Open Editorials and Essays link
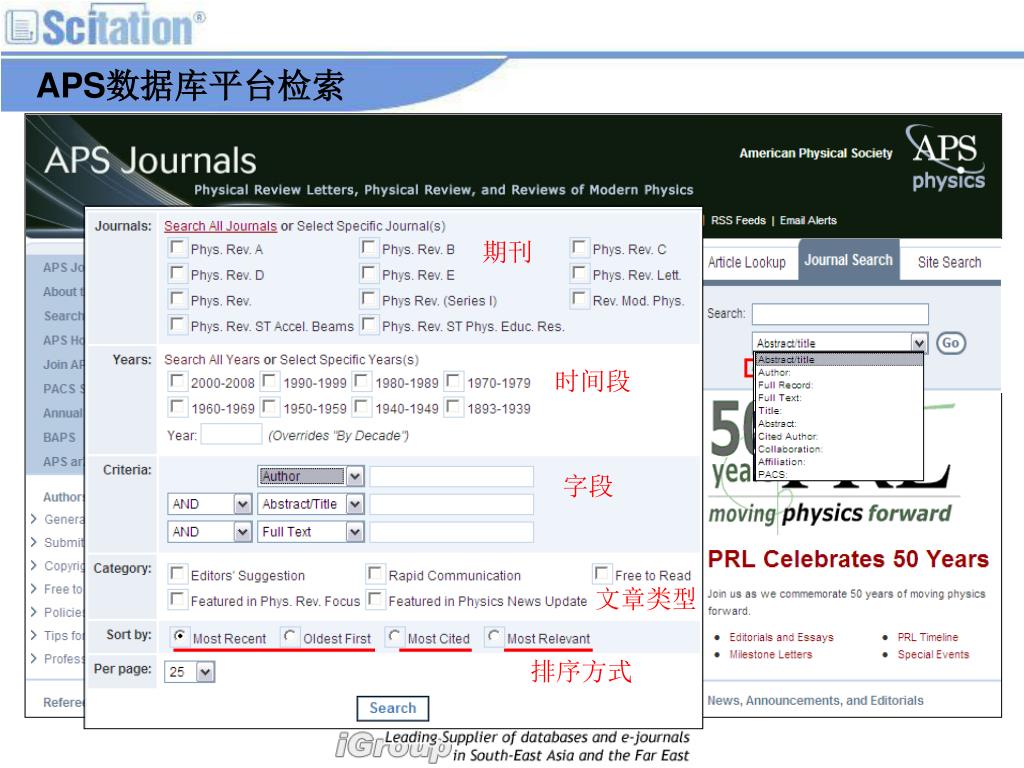1024x768 pixels. click(x=781, y=637)
